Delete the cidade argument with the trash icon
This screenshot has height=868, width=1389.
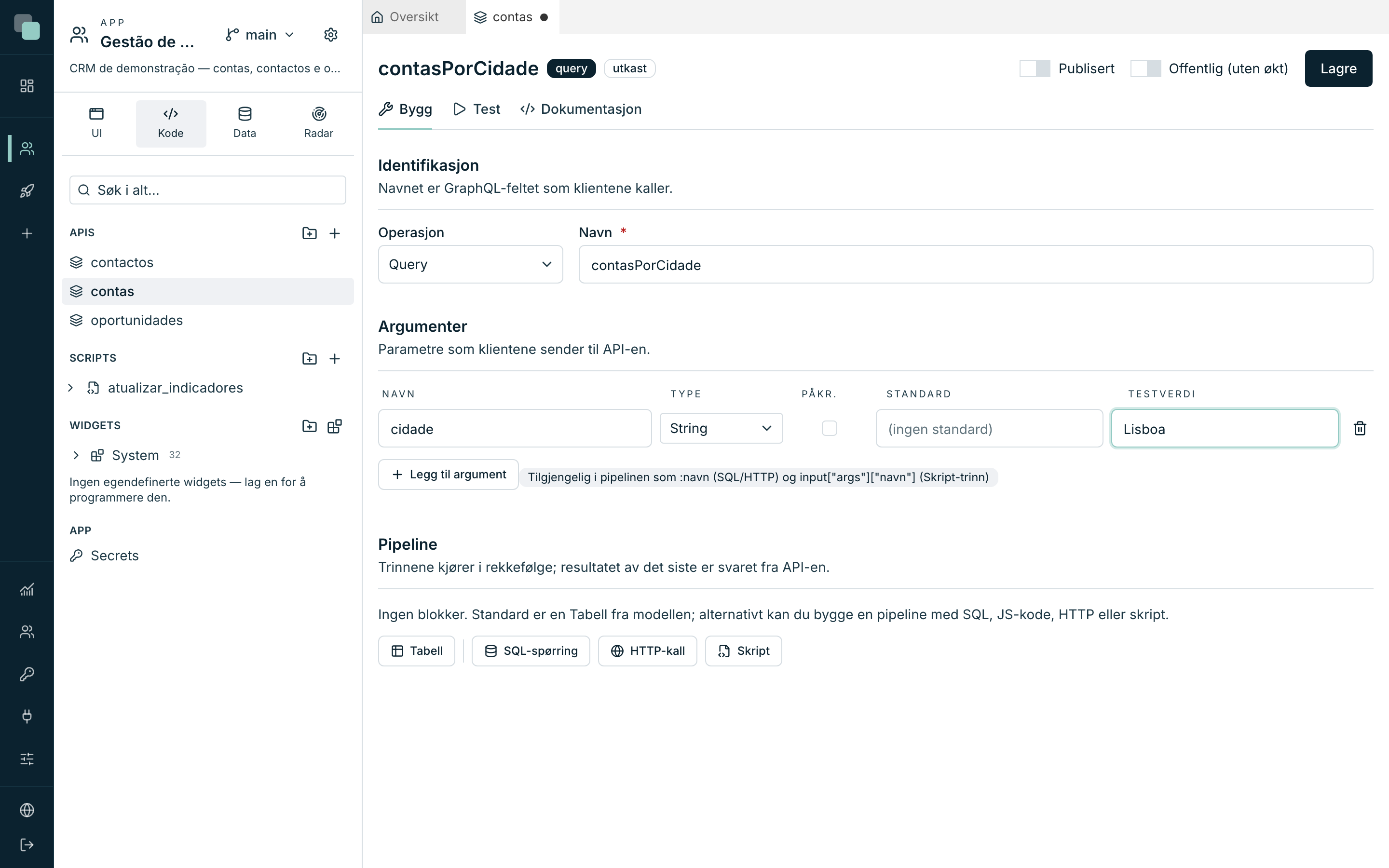tap(1360, 428)
